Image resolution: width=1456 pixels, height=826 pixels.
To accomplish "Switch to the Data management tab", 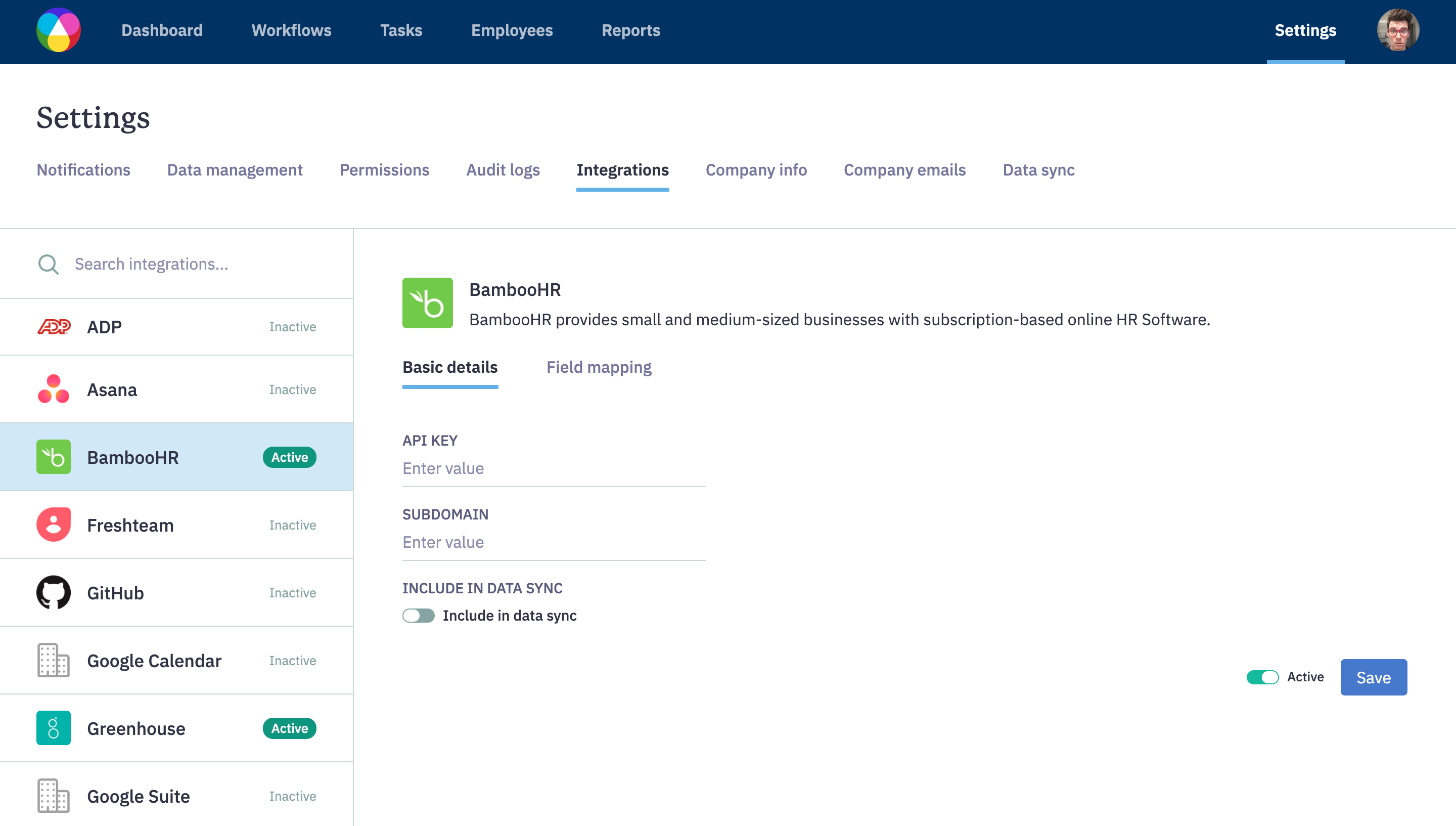I will 235,169.
